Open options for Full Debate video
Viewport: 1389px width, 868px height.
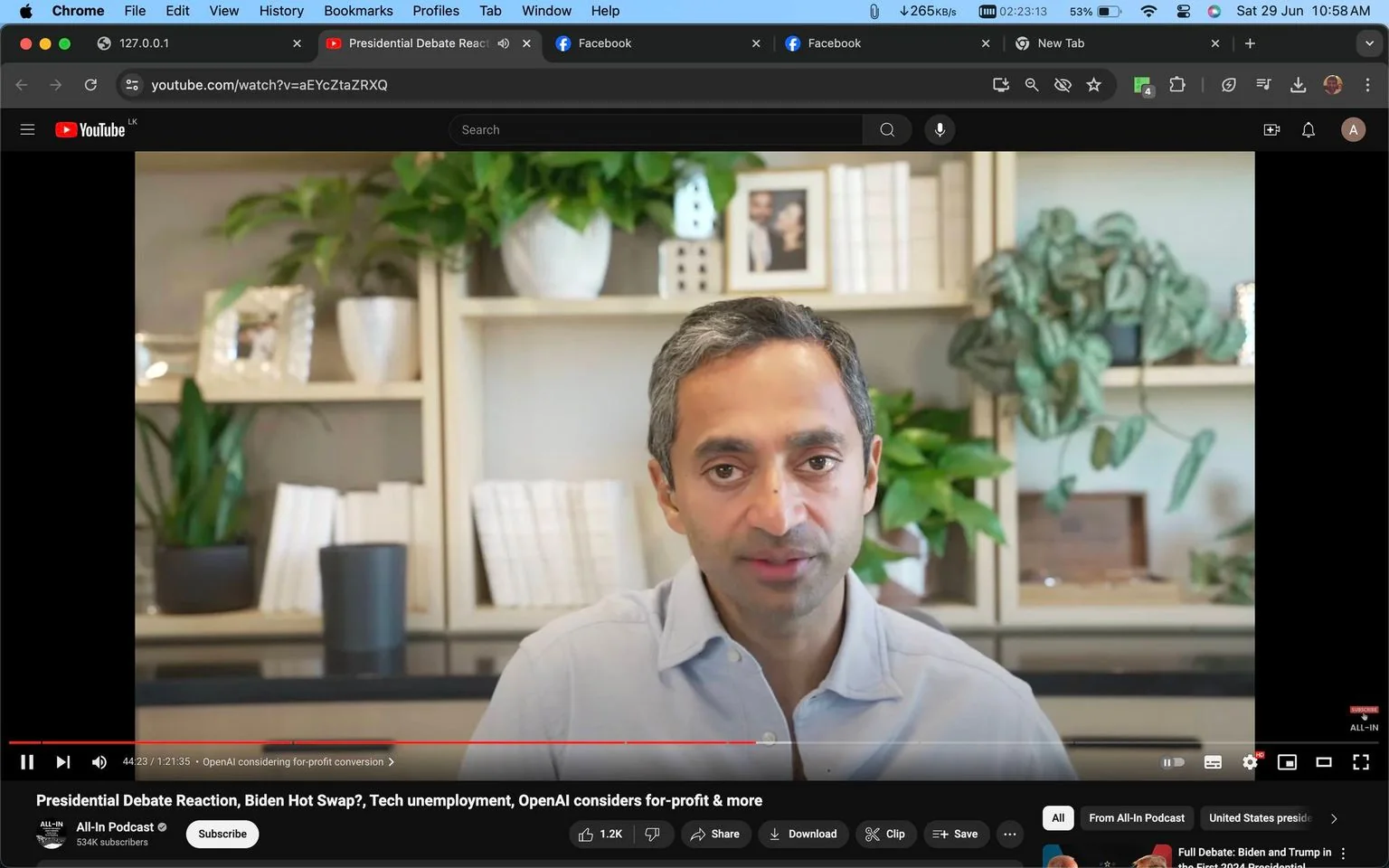point(1343,854)
